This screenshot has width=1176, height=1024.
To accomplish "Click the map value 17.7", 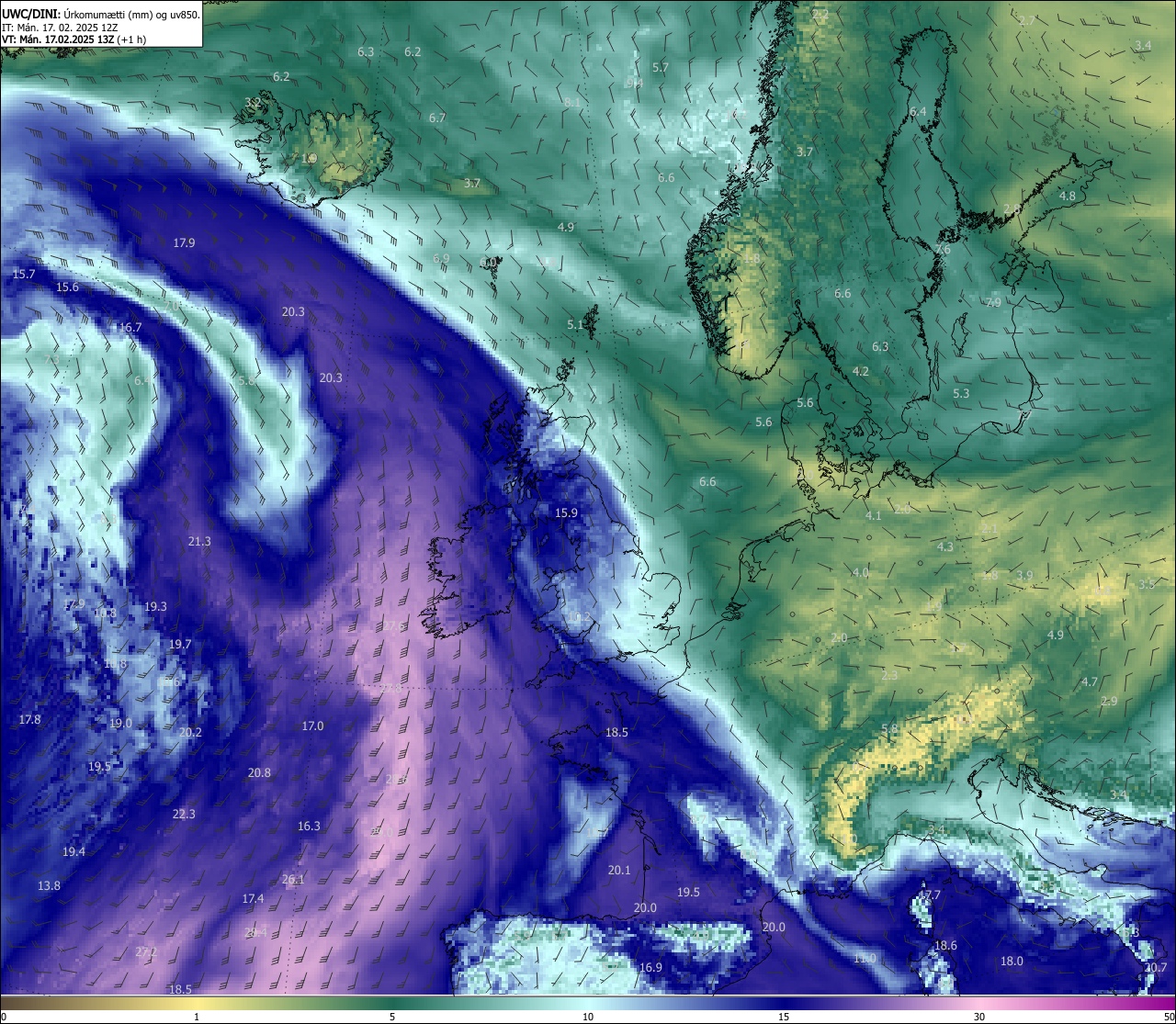I will coord(930,895).
